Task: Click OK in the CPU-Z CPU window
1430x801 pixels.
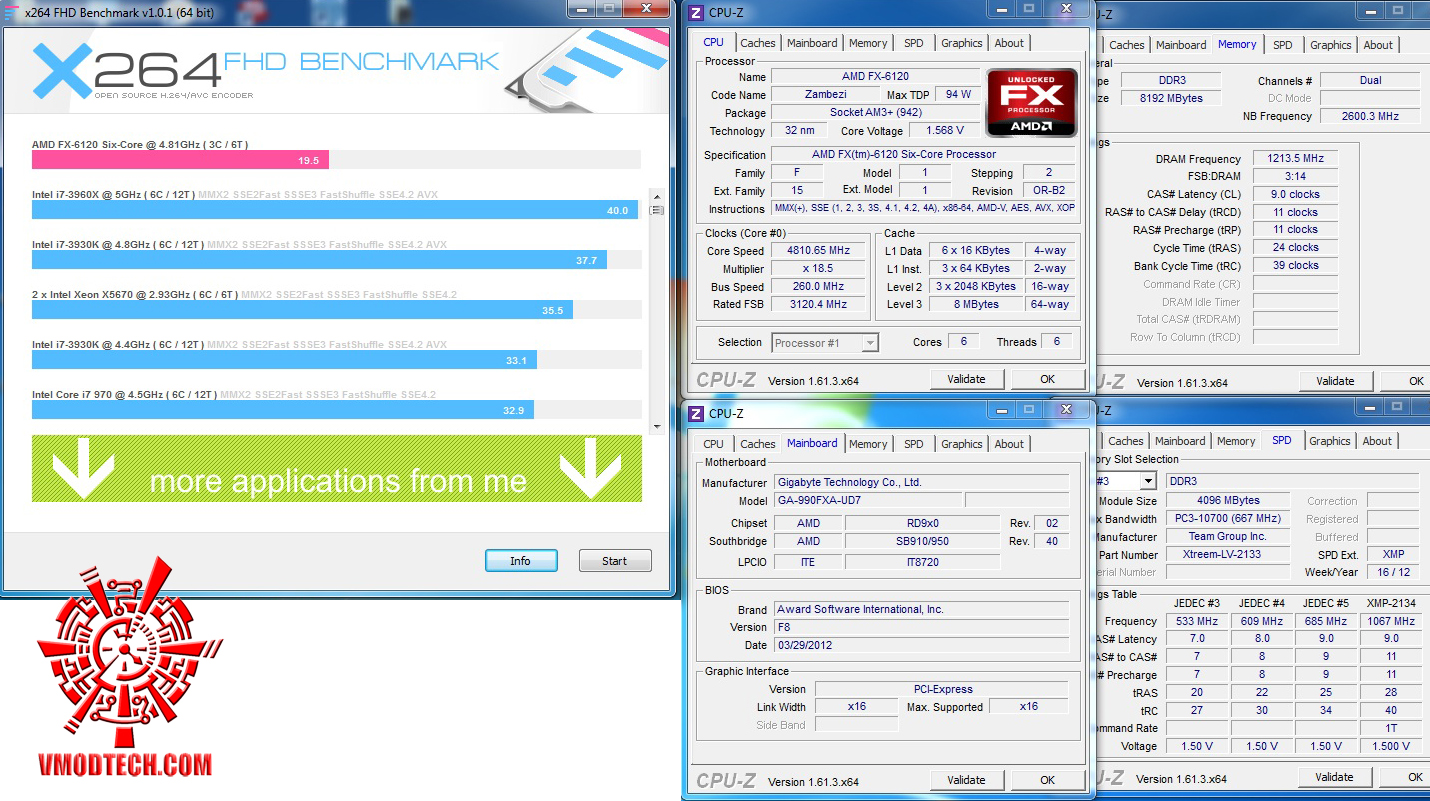Action: tap(1047, 379)
